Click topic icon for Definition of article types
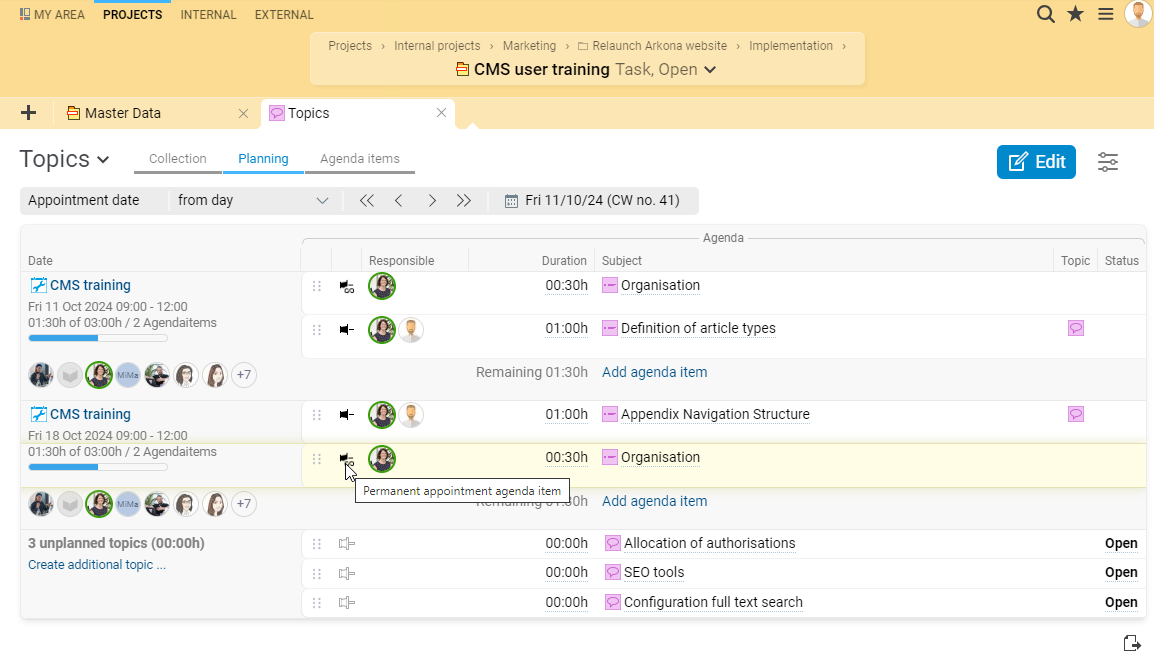This screenshot has height=667, width=1154. (1076, 328)
